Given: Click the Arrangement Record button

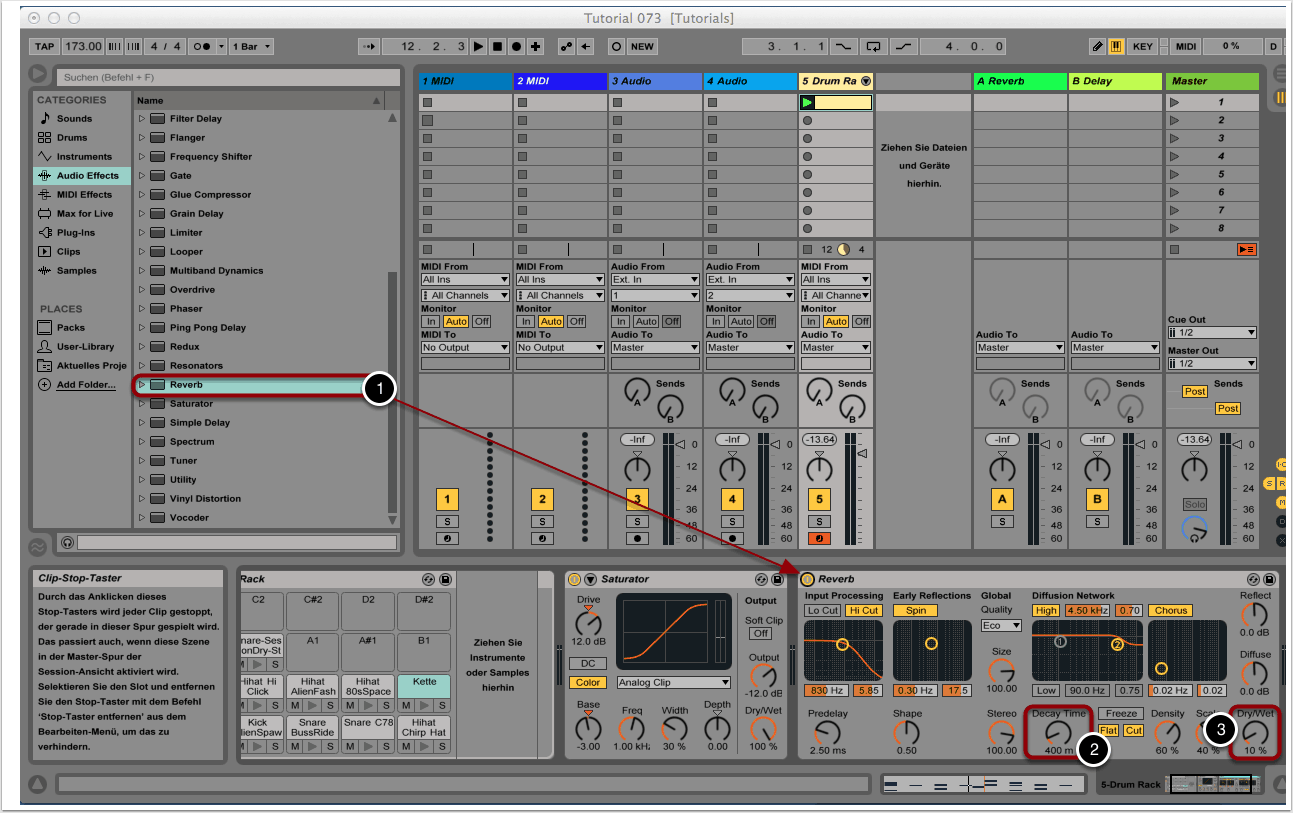Looking at the screenshot, I should tap(516, 46).
